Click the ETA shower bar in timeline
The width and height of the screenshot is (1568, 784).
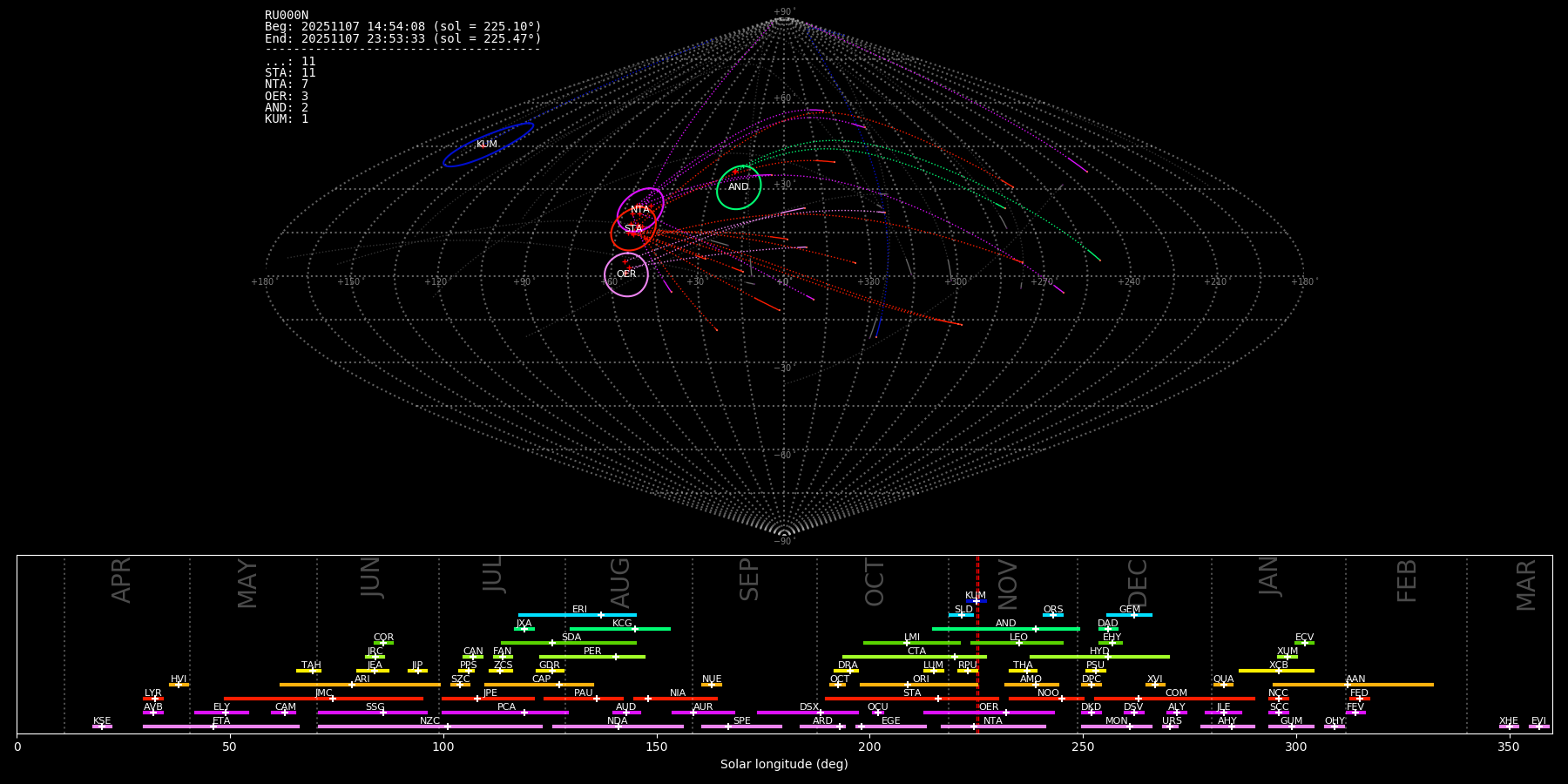[221, 727]
